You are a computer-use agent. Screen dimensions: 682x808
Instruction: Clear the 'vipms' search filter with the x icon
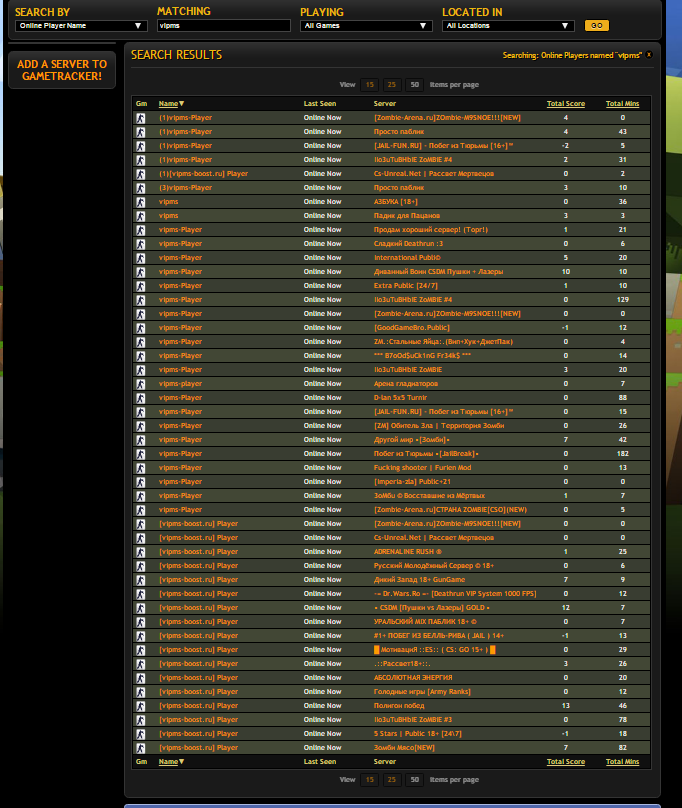click(x=649, y=55)
